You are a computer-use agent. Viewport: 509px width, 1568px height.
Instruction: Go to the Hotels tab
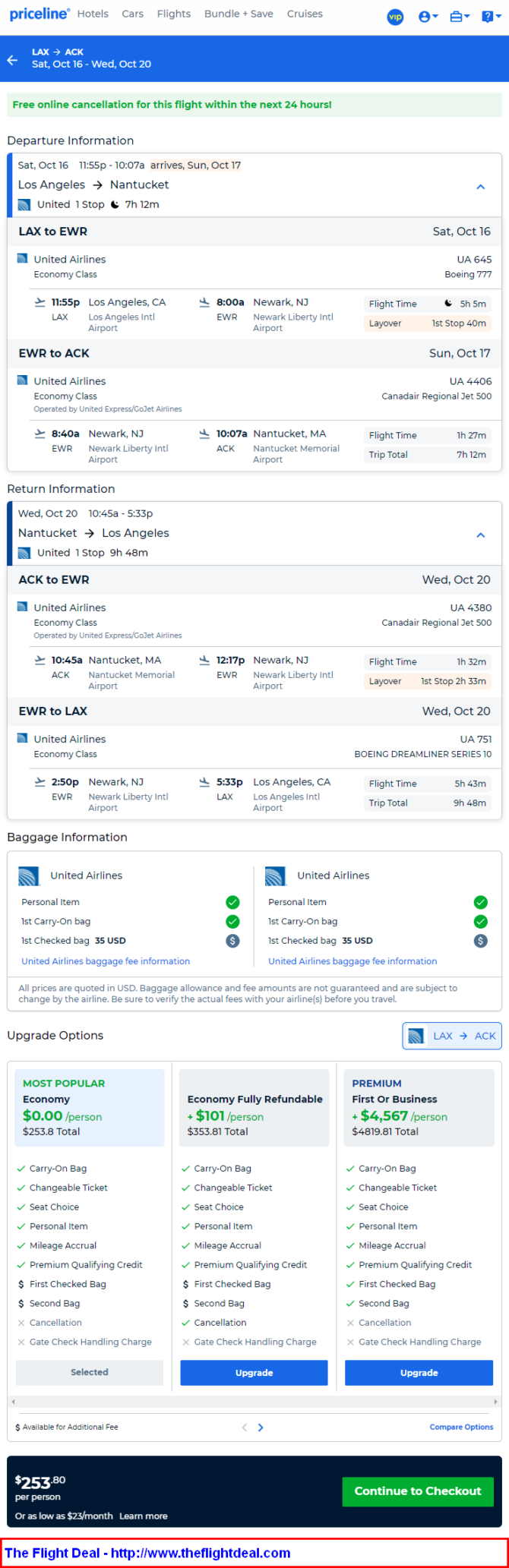93,14
